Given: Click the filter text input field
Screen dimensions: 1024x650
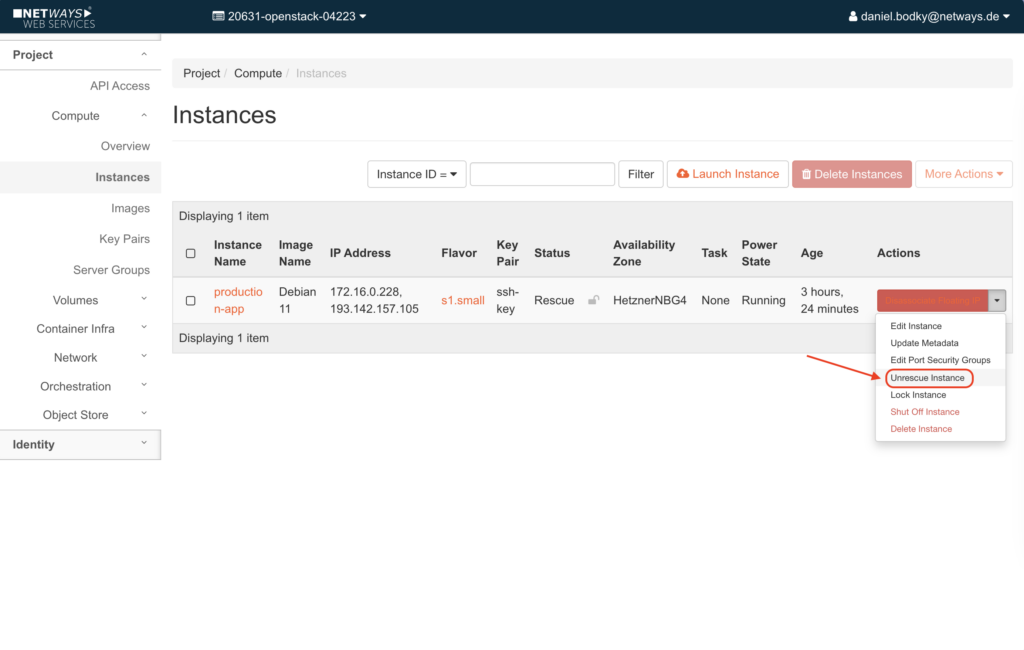Looking at the screenshot, I should [542, 174].
